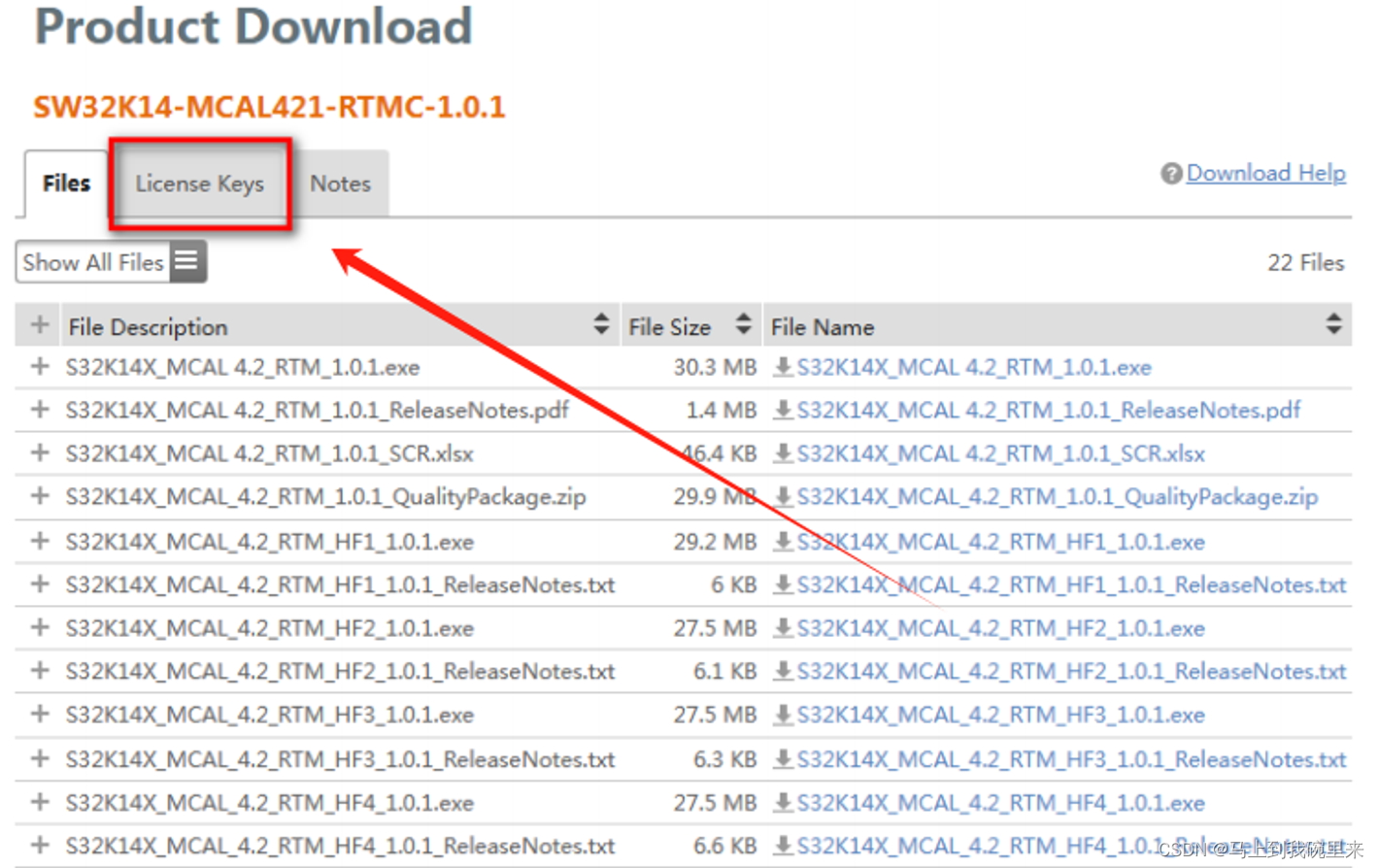The width and height of the screenshot is (1379, 868).
Task: Download RTM_1.0.1_ReleaseNotes.pdf file link
Action: (1049, 410)
